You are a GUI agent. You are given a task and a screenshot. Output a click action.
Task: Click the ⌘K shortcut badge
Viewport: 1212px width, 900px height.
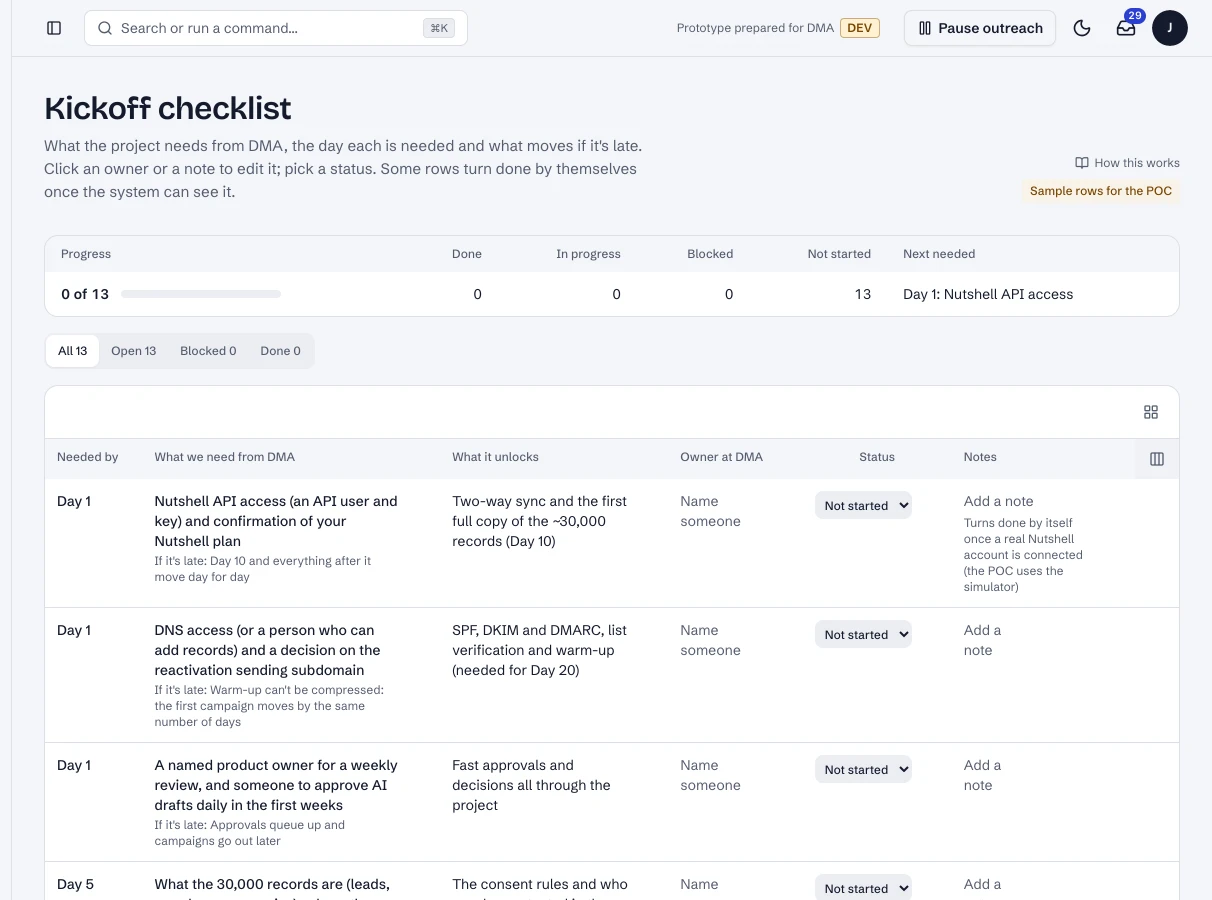[438, 28]
